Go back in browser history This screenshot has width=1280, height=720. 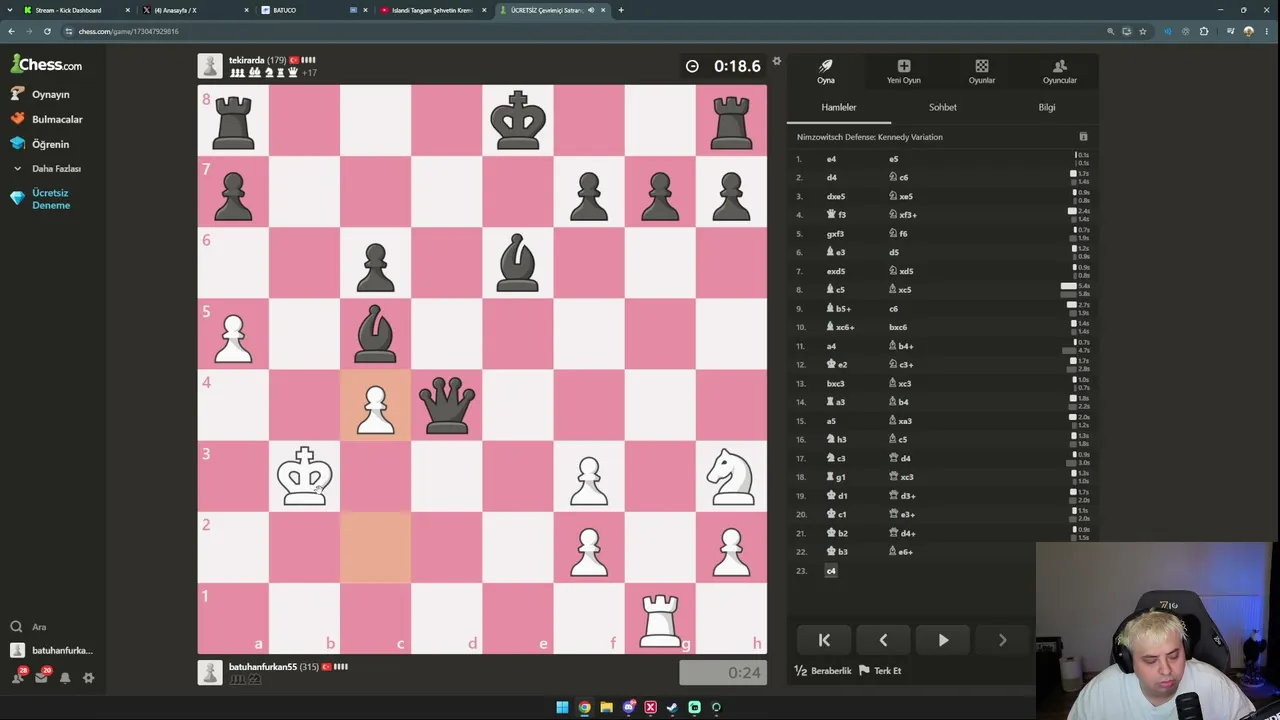tap(11, 31)
